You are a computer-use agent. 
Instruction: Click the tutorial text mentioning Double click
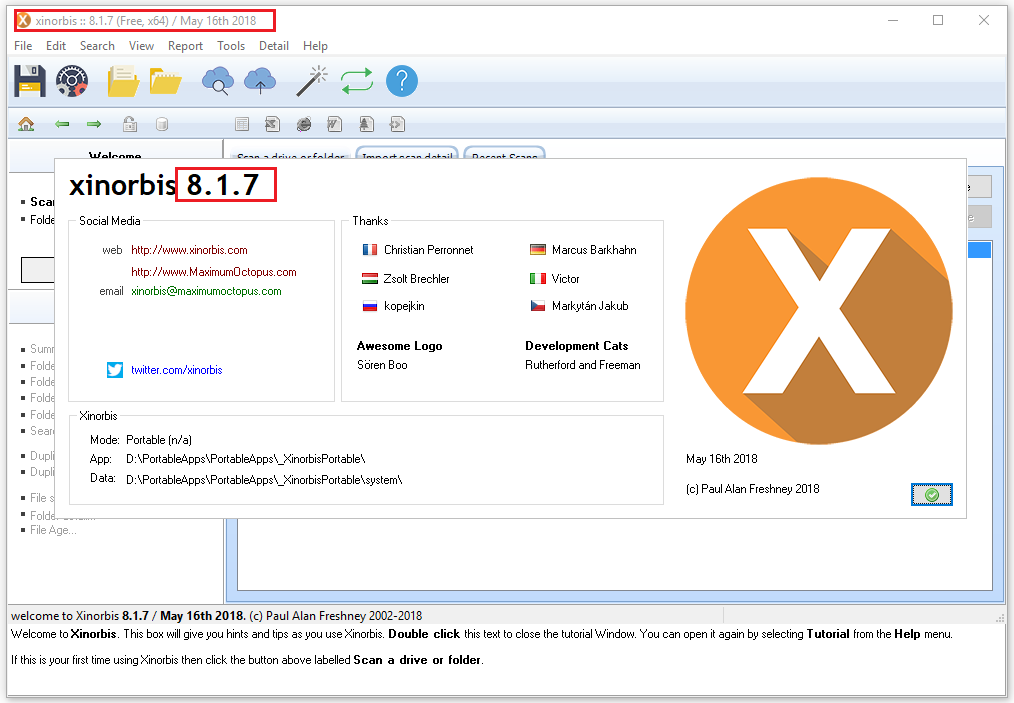[482, 634]
